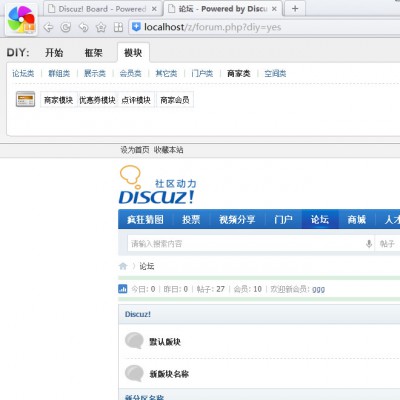Click the 门户 navigation item
Viewport: 400px width, 400px height.
click(x=283, y=219)
